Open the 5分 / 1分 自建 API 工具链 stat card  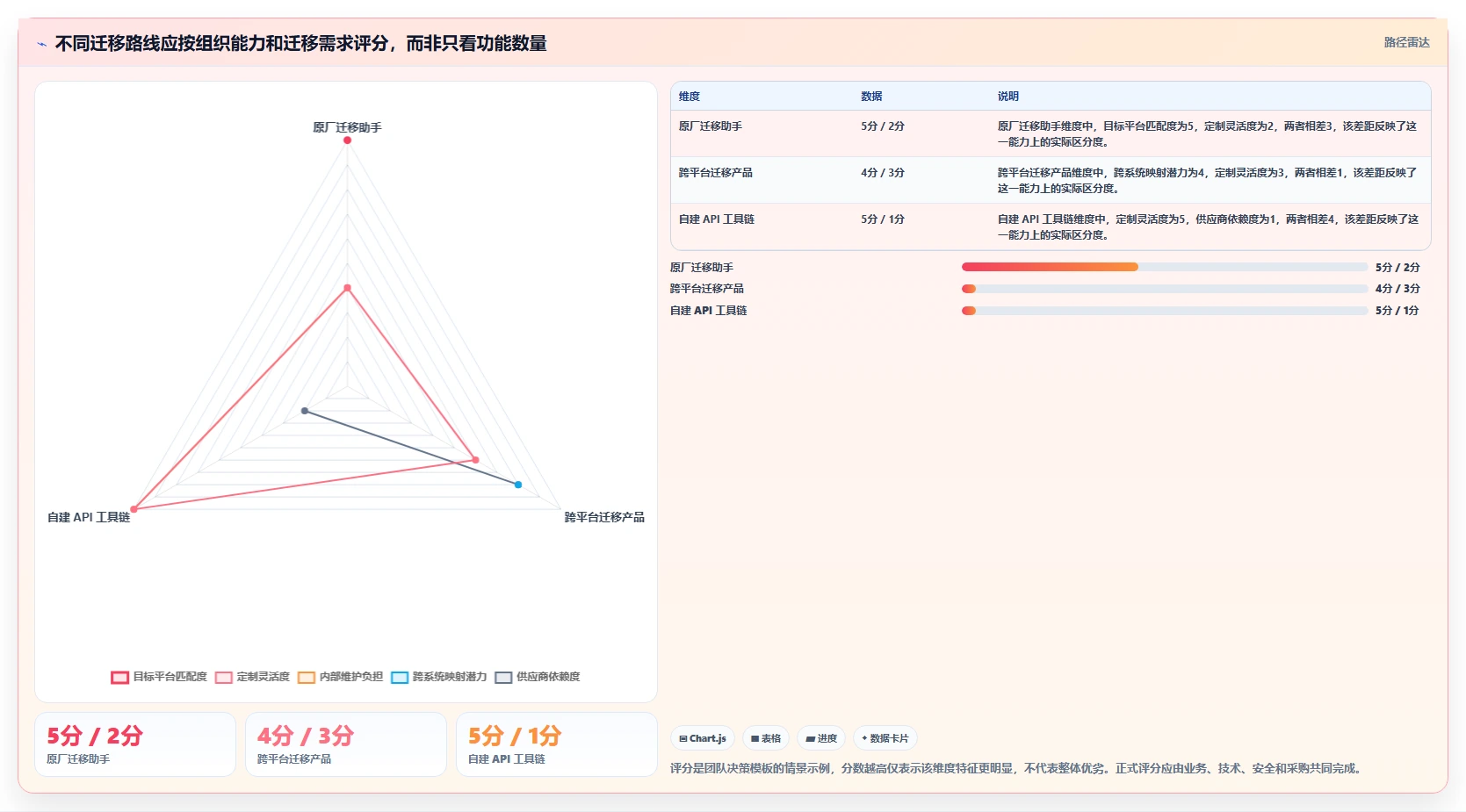557,744
